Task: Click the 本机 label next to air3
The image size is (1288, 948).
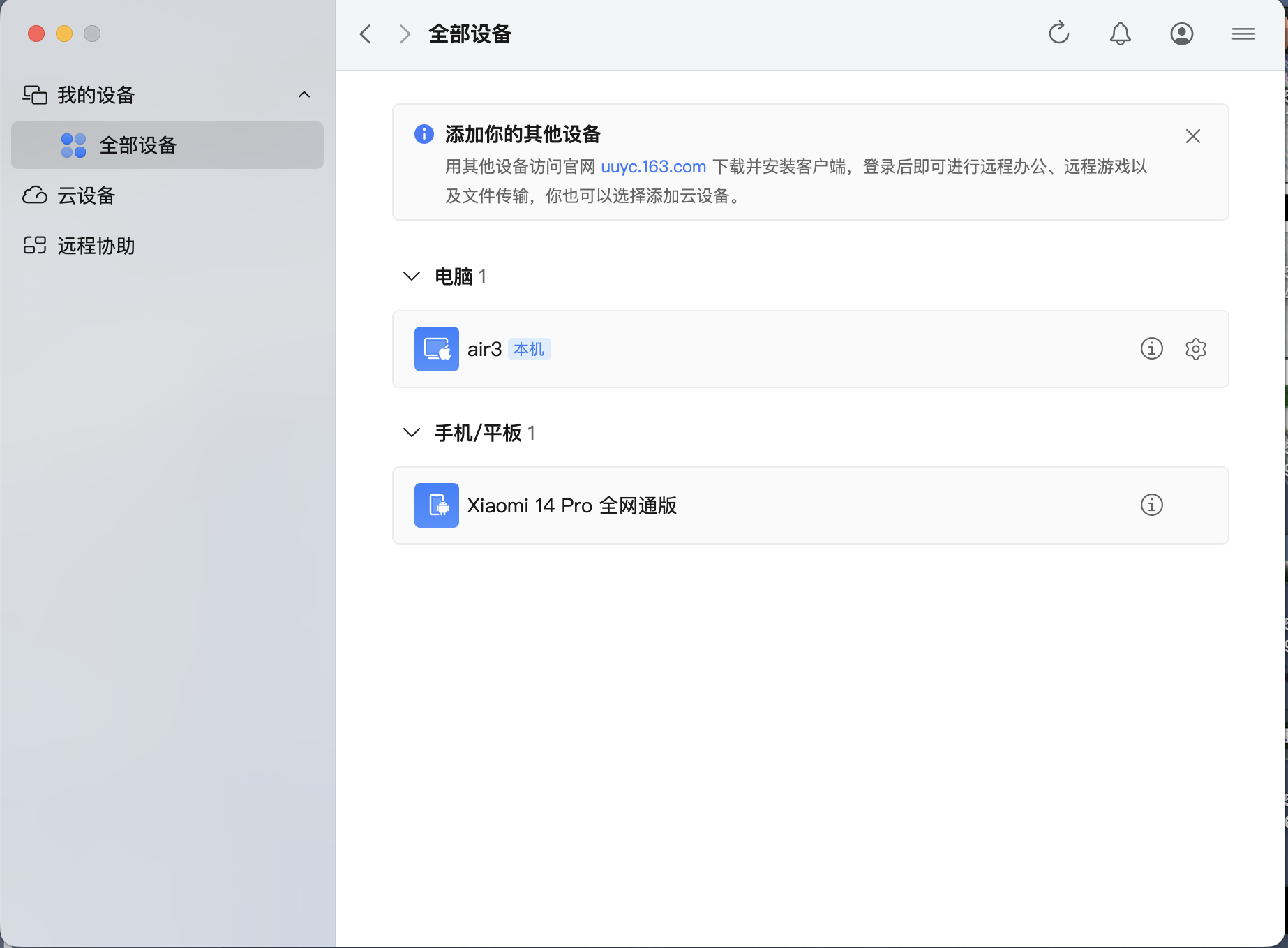Action: tap(529, 349)
